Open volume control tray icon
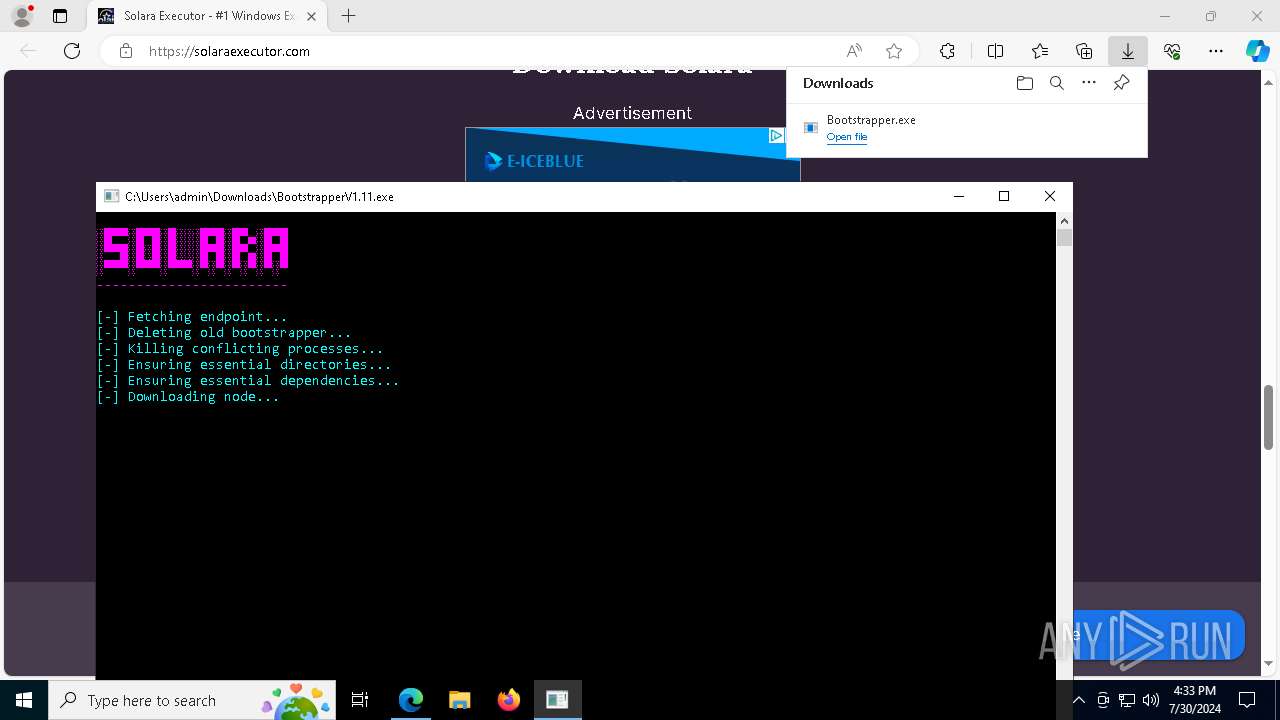Screen dimensions: 1280x720 (1151, 700)
